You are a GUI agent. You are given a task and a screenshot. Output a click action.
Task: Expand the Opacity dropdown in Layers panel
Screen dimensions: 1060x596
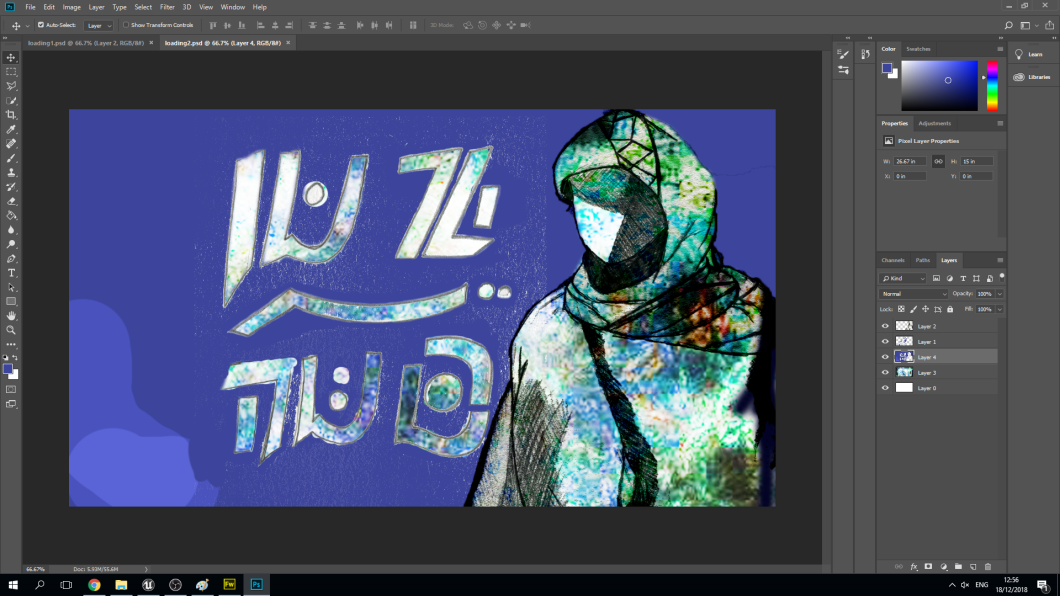click(1000, 293)
